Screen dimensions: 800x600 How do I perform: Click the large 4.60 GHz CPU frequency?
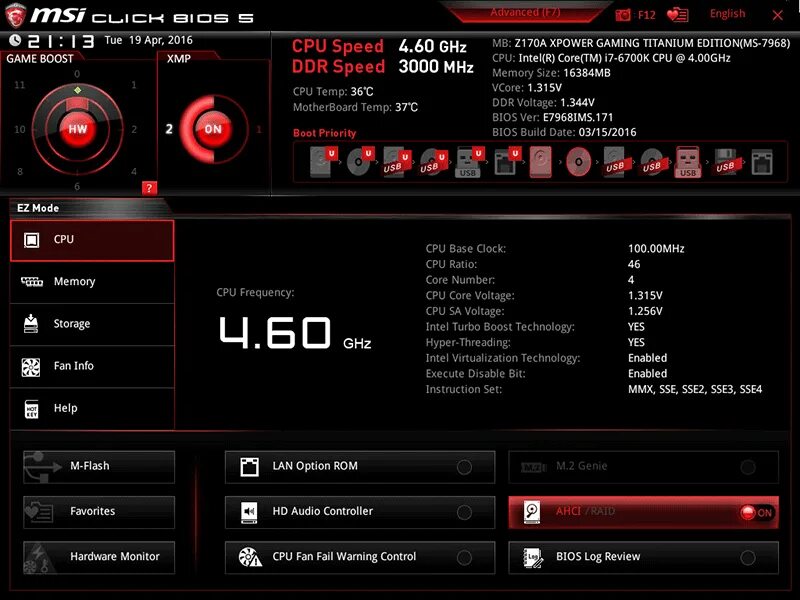point(295,333)
